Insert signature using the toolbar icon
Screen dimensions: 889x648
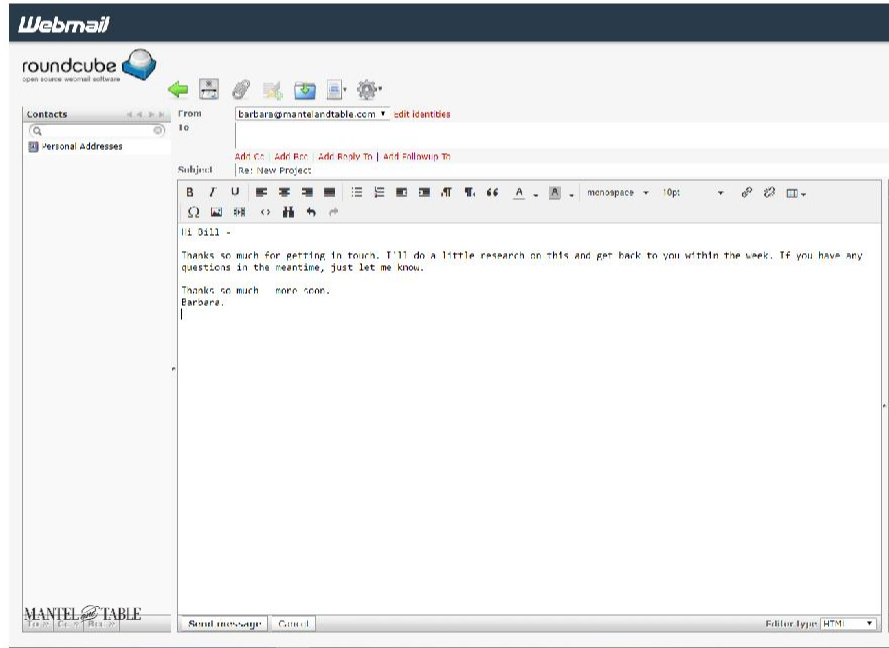tap(273, 90)
